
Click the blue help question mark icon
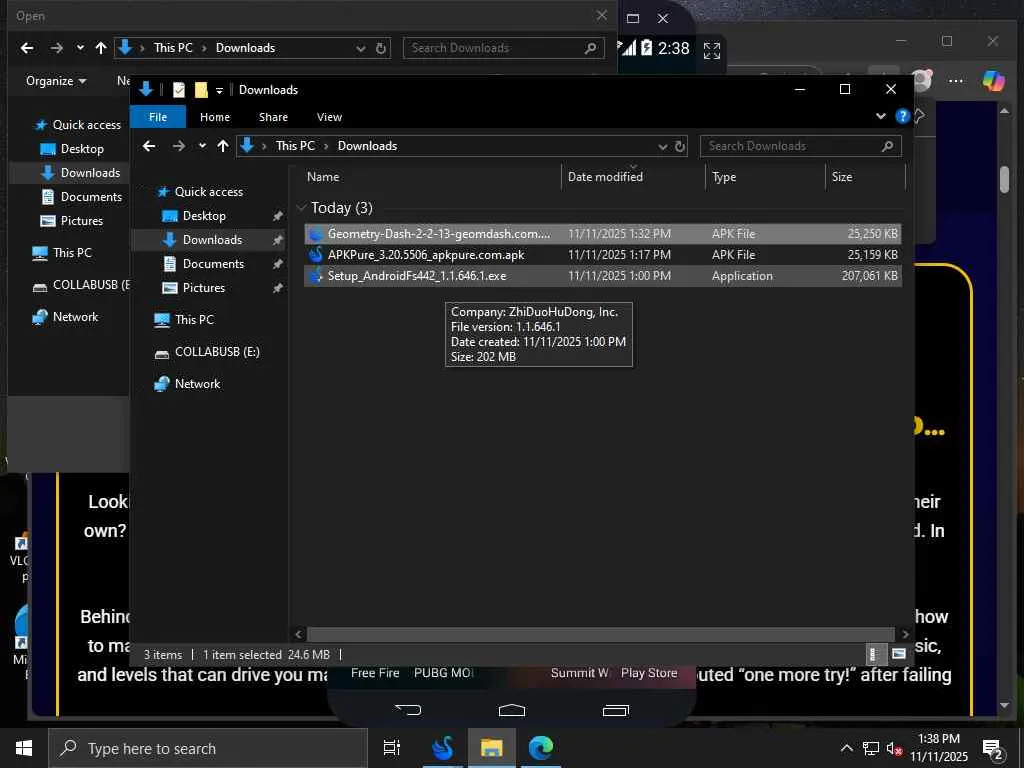(902, 116)
